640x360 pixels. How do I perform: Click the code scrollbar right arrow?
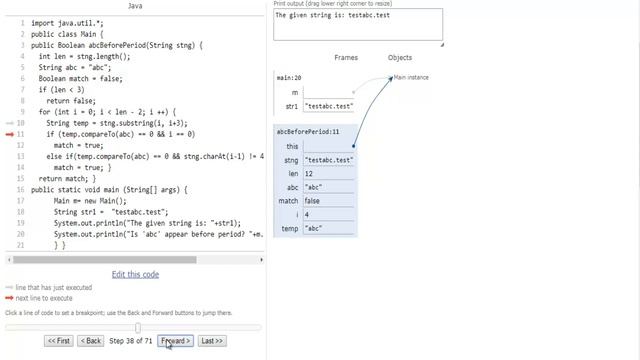tap(261, 260)
